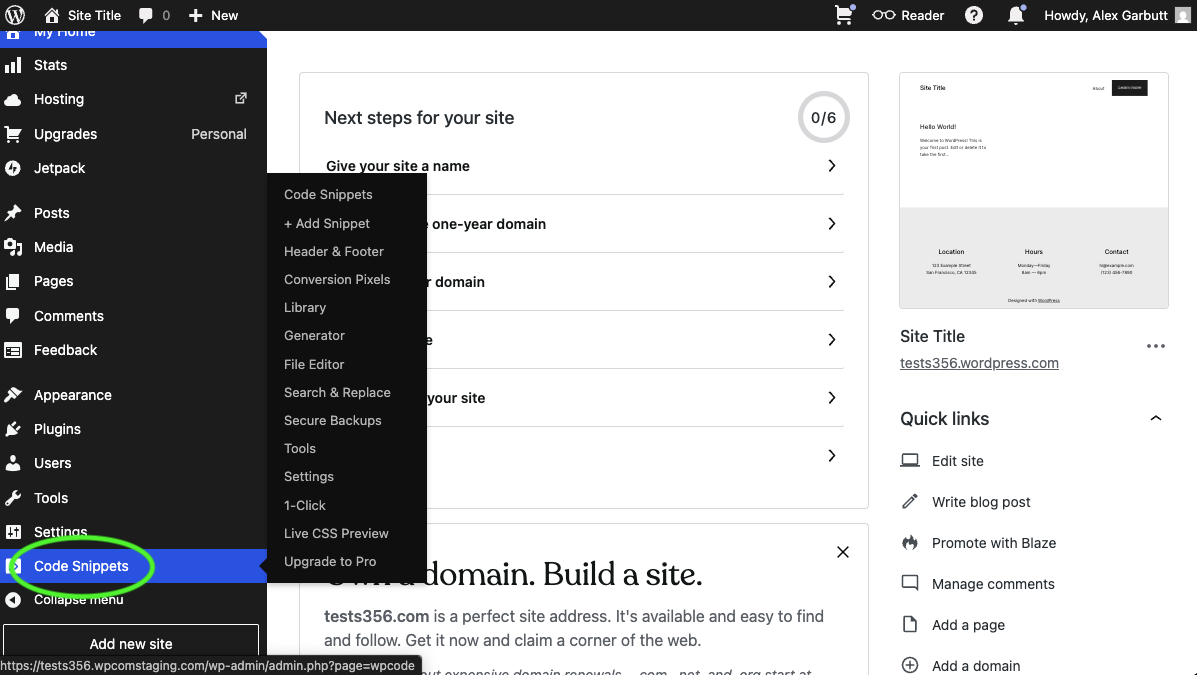Screen dimensions: 1197x675
Task: Click the Comments bubble icon in sidebar
Action: tap(13, 315)
